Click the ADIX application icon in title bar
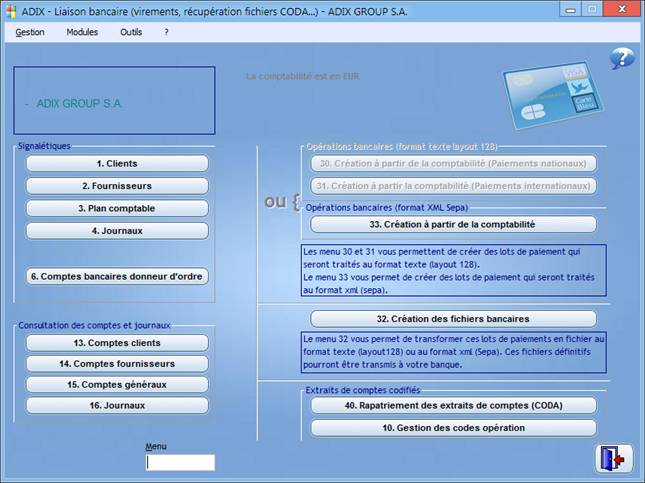 point(12,11)
